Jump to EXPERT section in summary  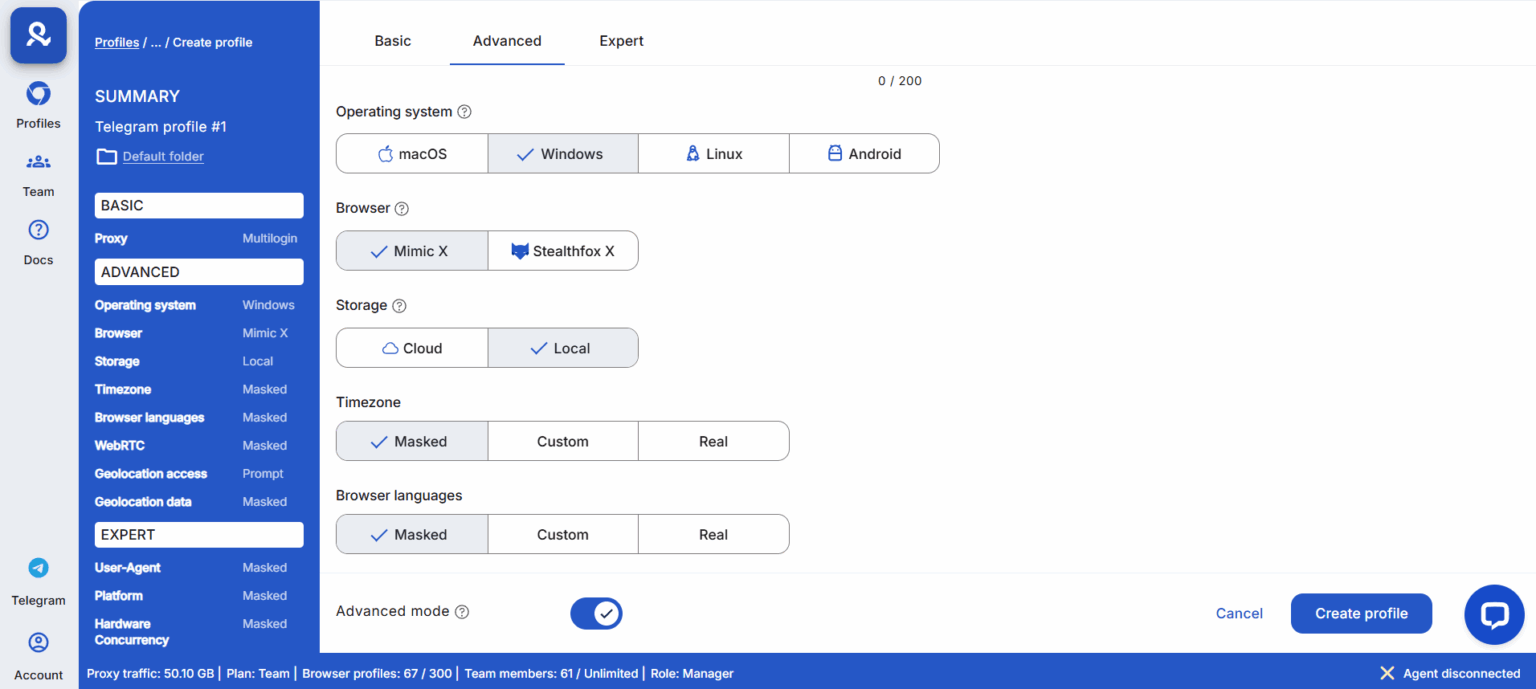[x=199, y=535]
